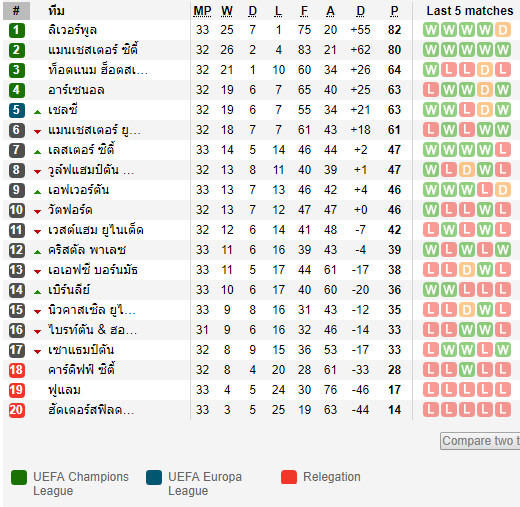Sort table by MP column header
520x507 pixels.
pos(202,11)
